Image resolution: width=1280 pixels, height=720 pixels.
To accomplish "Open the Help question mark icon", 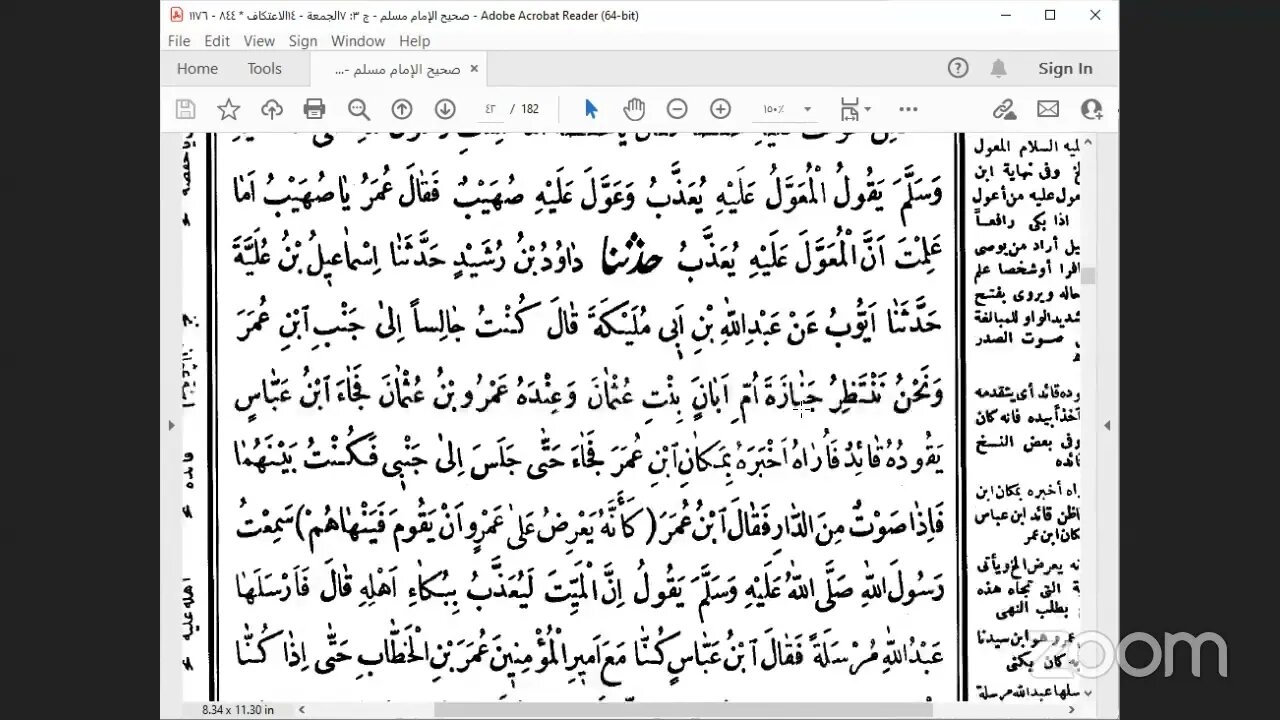I will coord(958,68).
